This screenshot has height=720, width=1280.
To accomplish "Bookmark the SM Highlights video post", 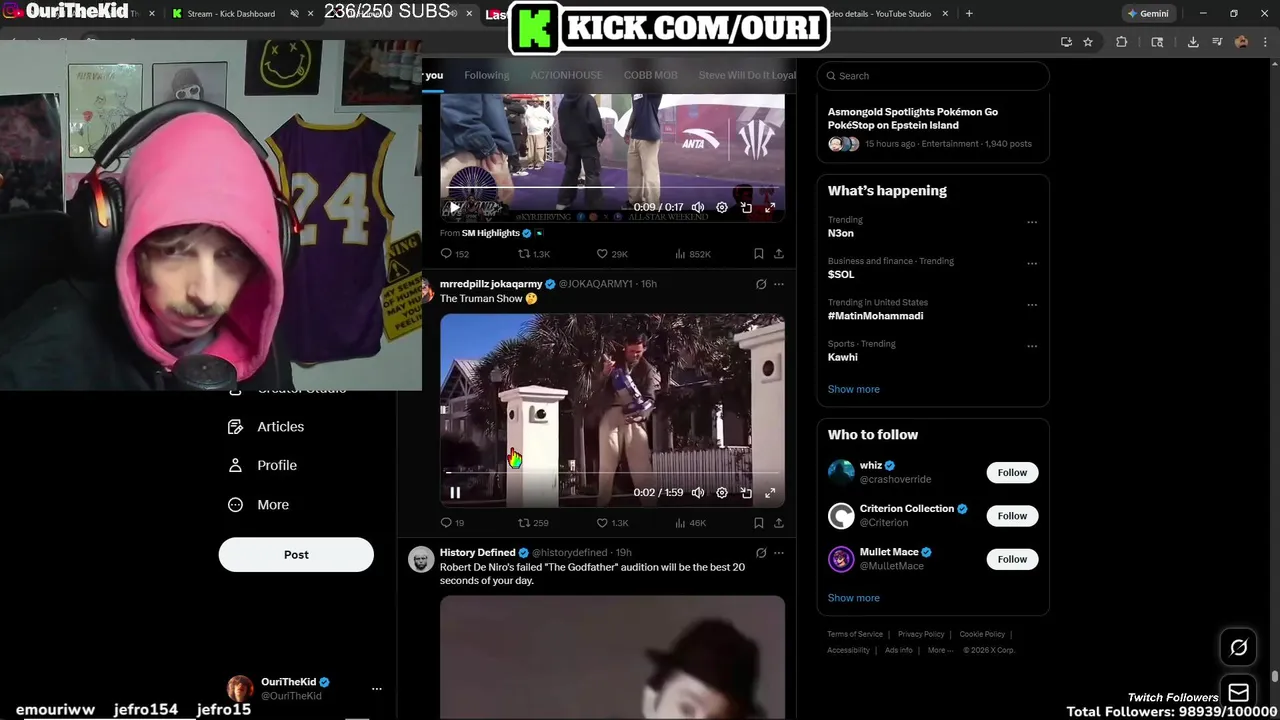I will click(x=759, y=254).
